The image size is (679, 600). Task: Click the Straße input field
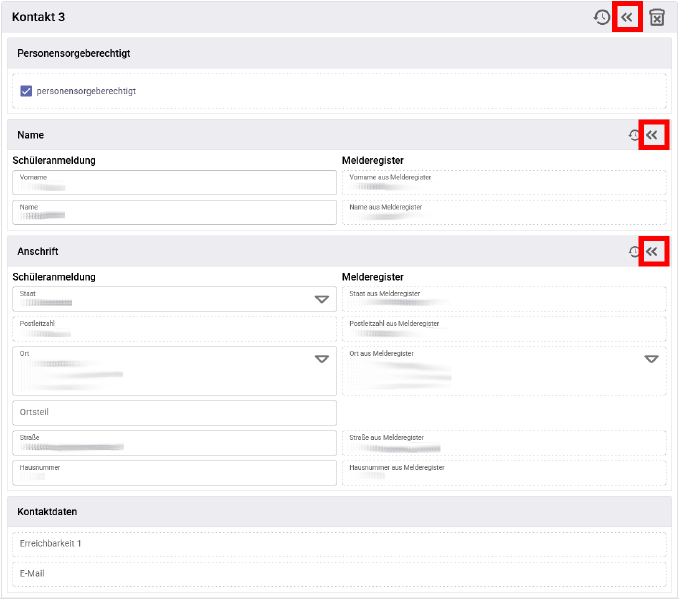(175, 443)
